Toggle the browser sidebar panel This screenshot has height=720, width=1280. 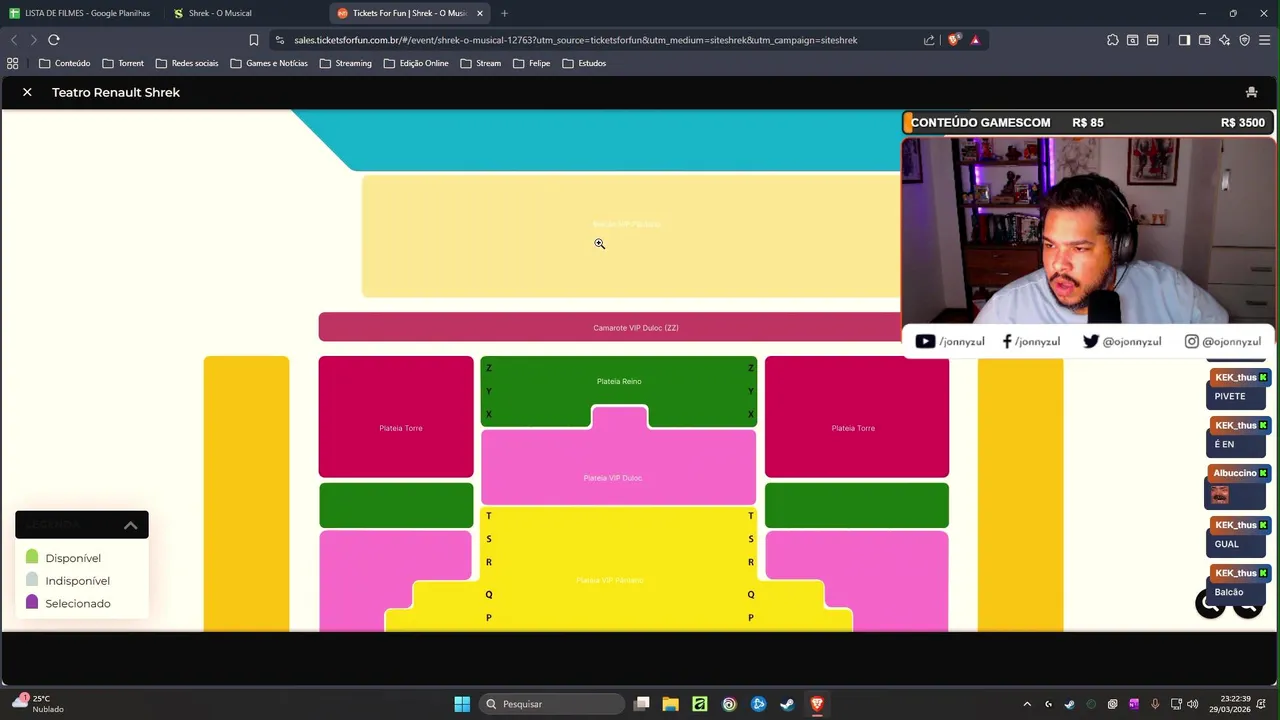point(1184,40)
